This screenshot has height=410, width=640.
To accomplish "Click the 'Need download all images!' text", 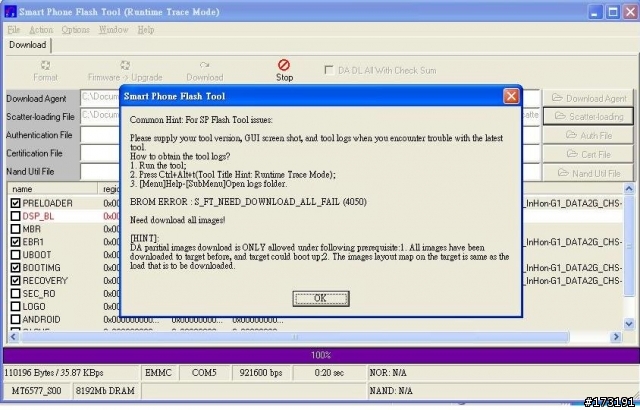I will click(178, 220).
